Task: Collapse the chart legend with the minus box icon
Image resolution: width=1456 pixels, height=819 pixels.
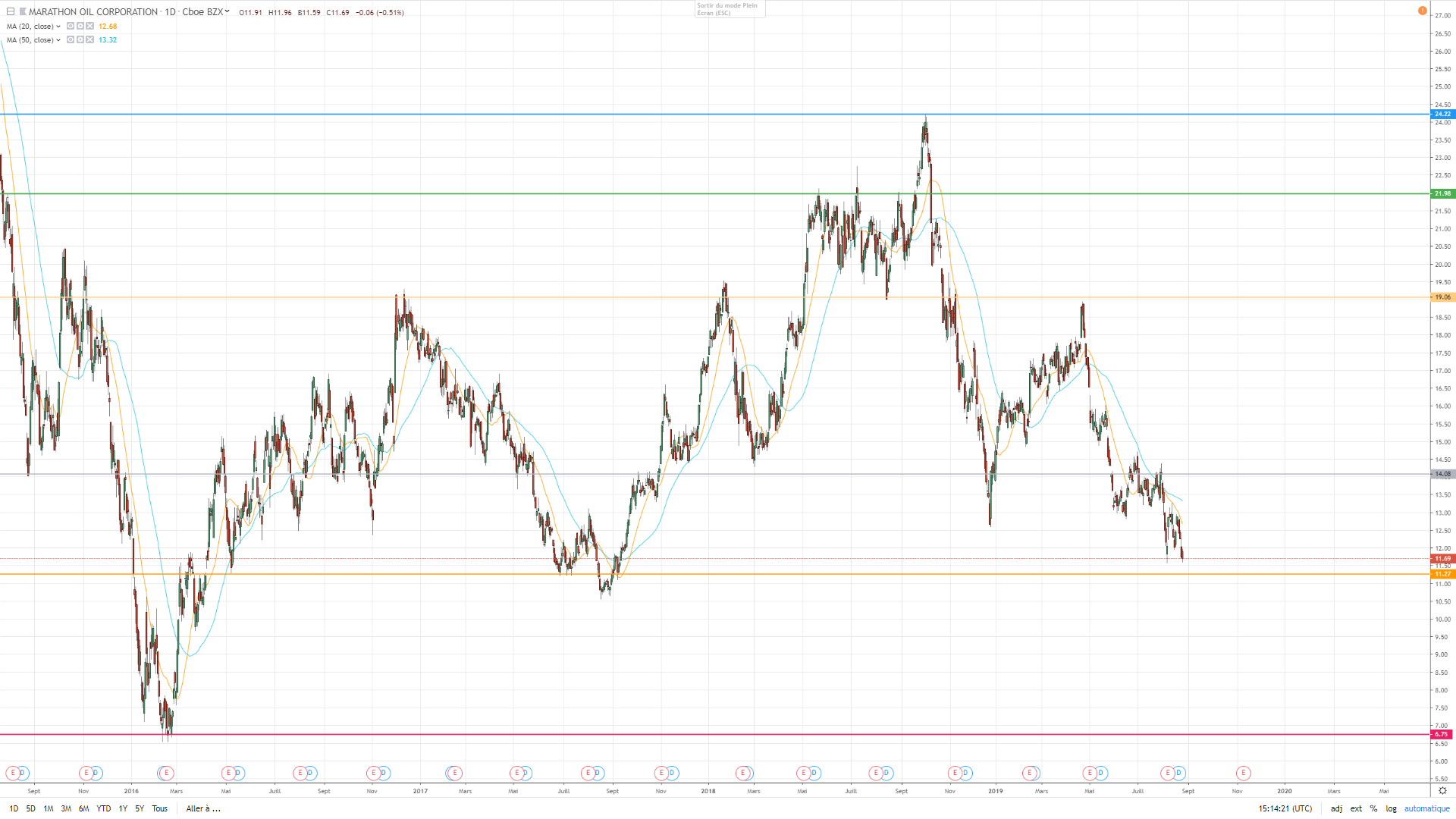Action: tap(11, 12)
